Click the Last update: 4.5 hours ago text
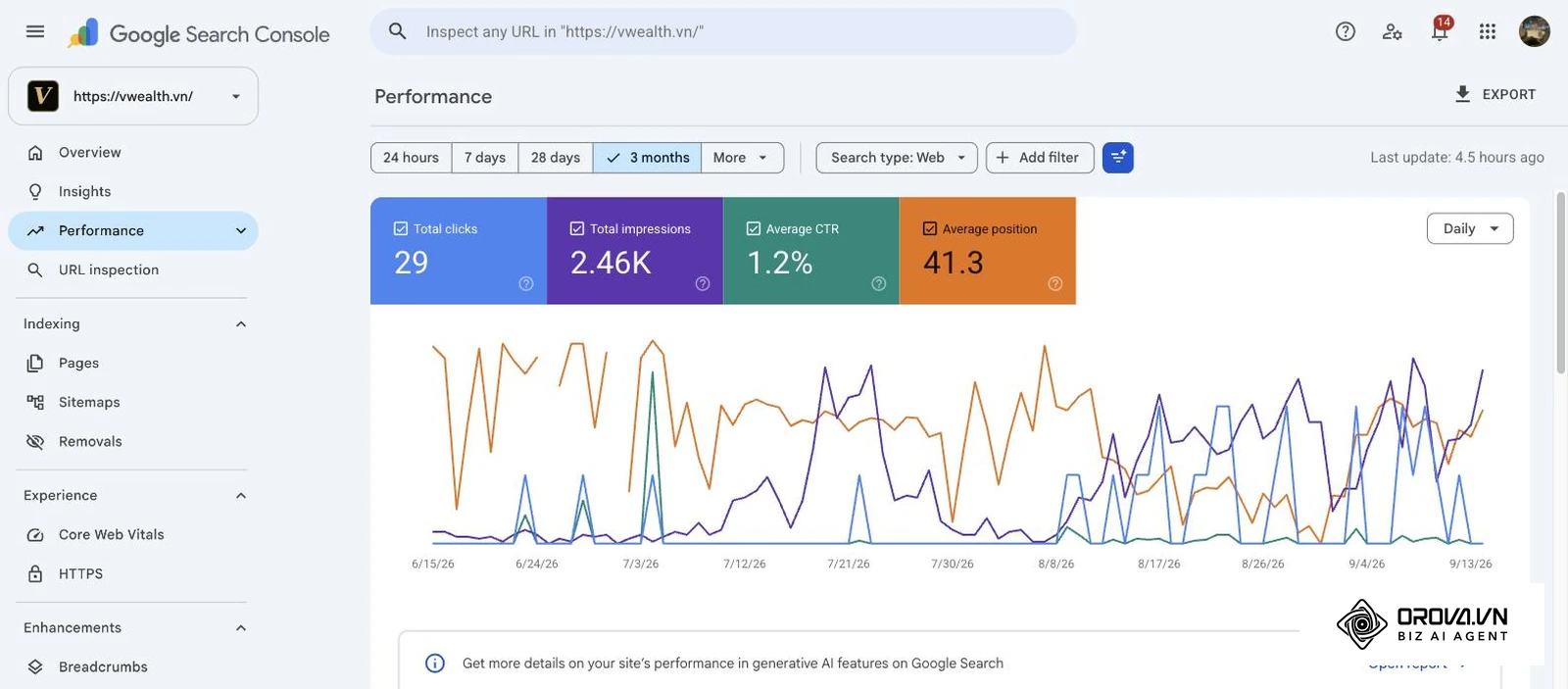The width and height of the screenshot is (1568, 689). pos(1457,158)
